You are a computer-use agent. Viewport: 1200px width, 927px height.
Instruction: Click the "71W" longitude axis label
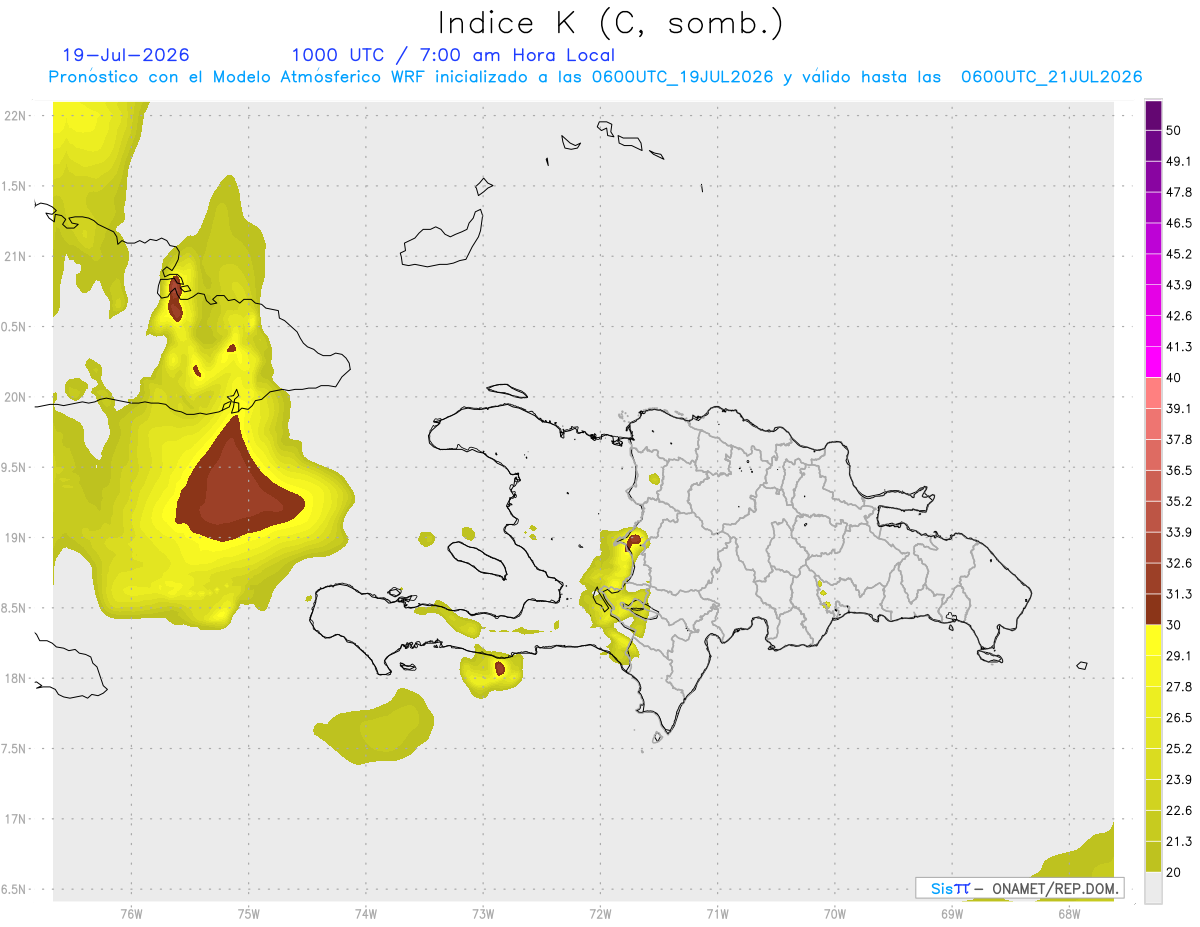[717, 914]
